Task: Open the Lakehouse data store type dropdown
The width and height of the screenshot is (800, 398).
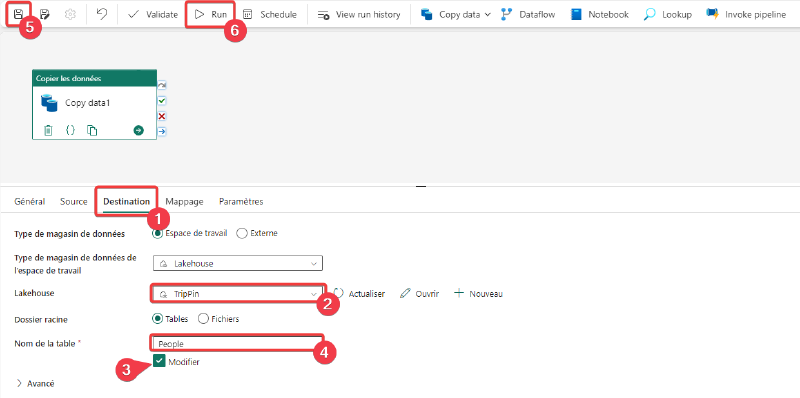Action: pos(238,264)
